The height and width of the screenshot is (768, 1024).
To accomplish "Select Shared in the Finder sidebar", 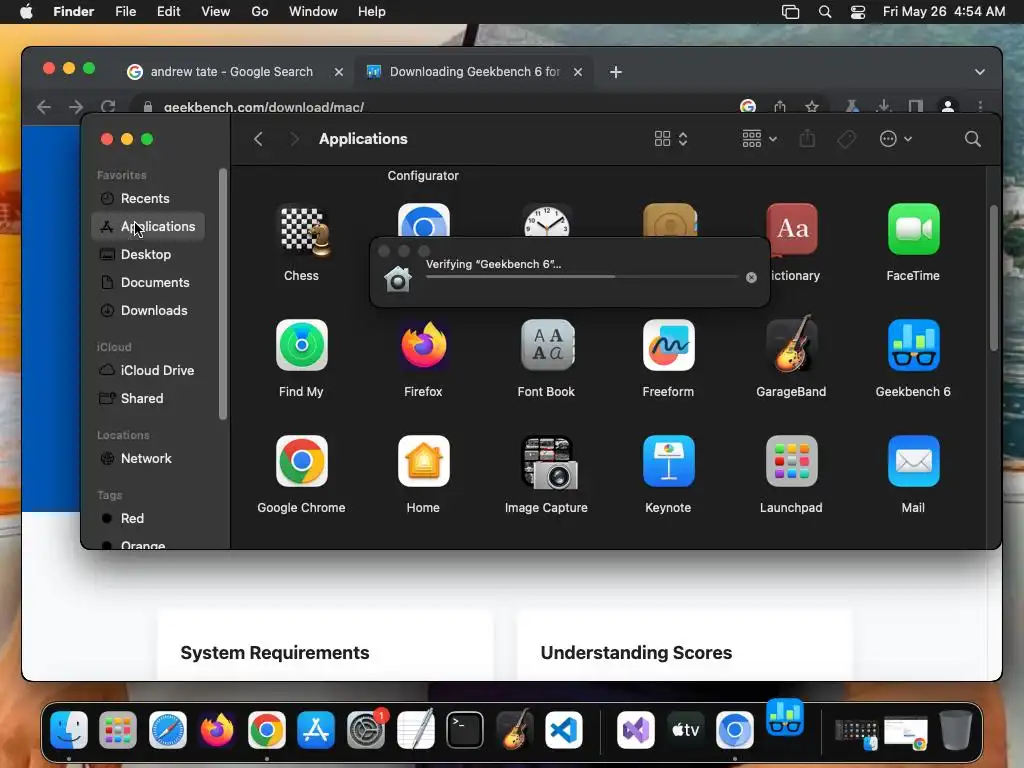I will (148, 398).
